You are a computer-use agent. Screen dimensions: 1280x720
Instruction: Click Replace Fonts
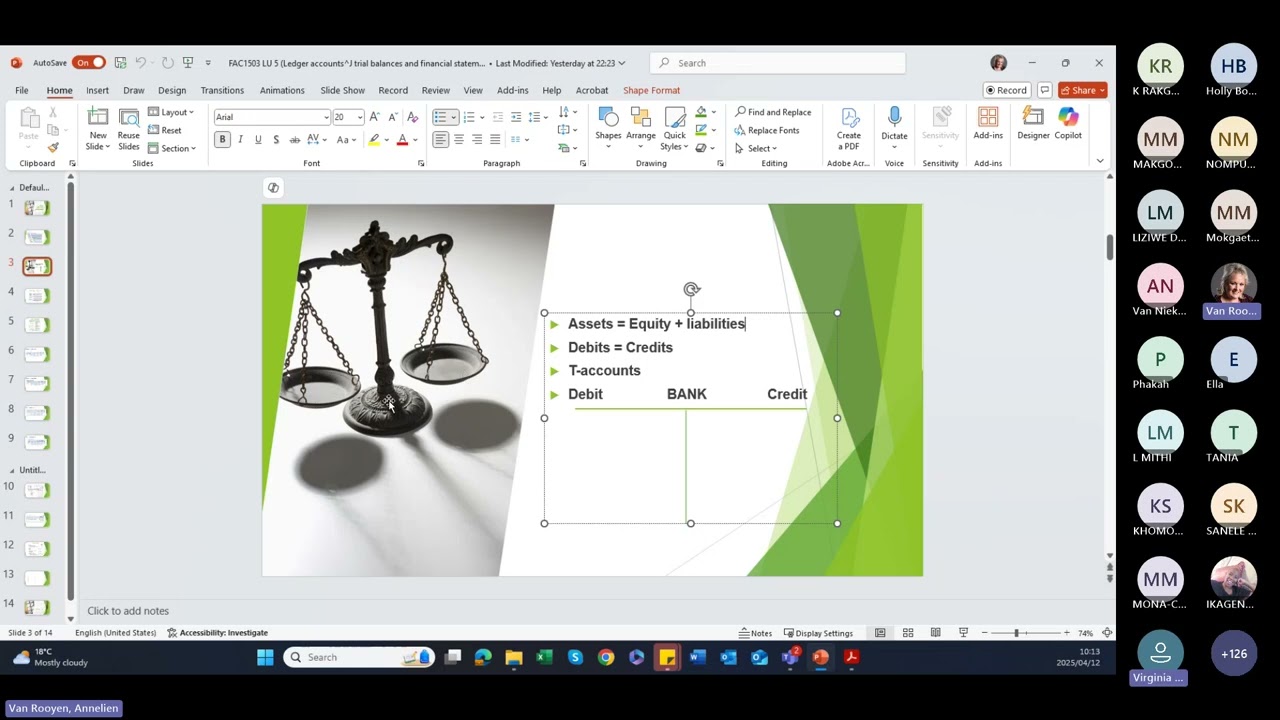click(767, 130)
